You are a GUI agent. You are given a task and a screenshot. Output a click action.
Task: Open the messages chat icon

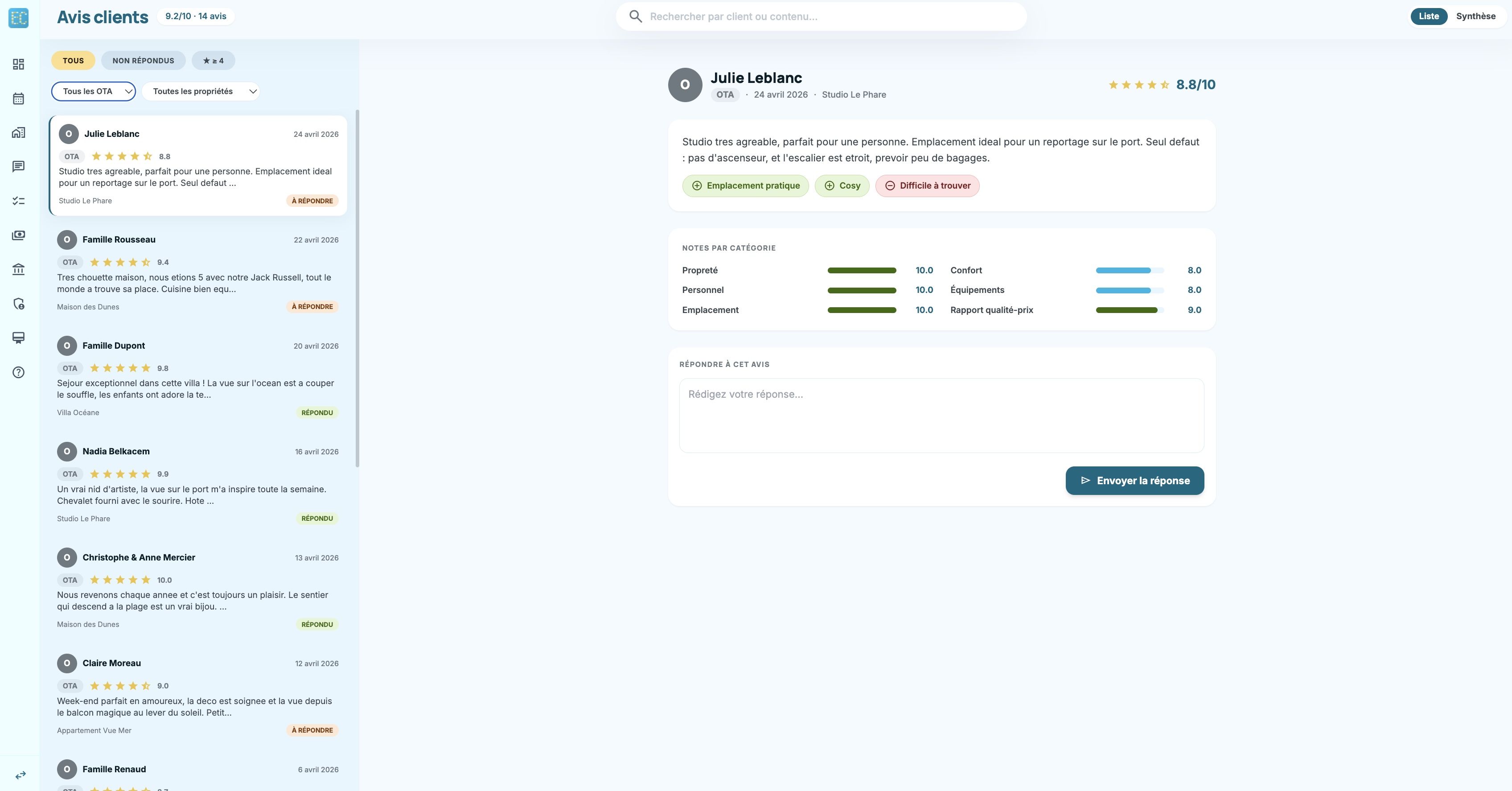click(18, 167)
